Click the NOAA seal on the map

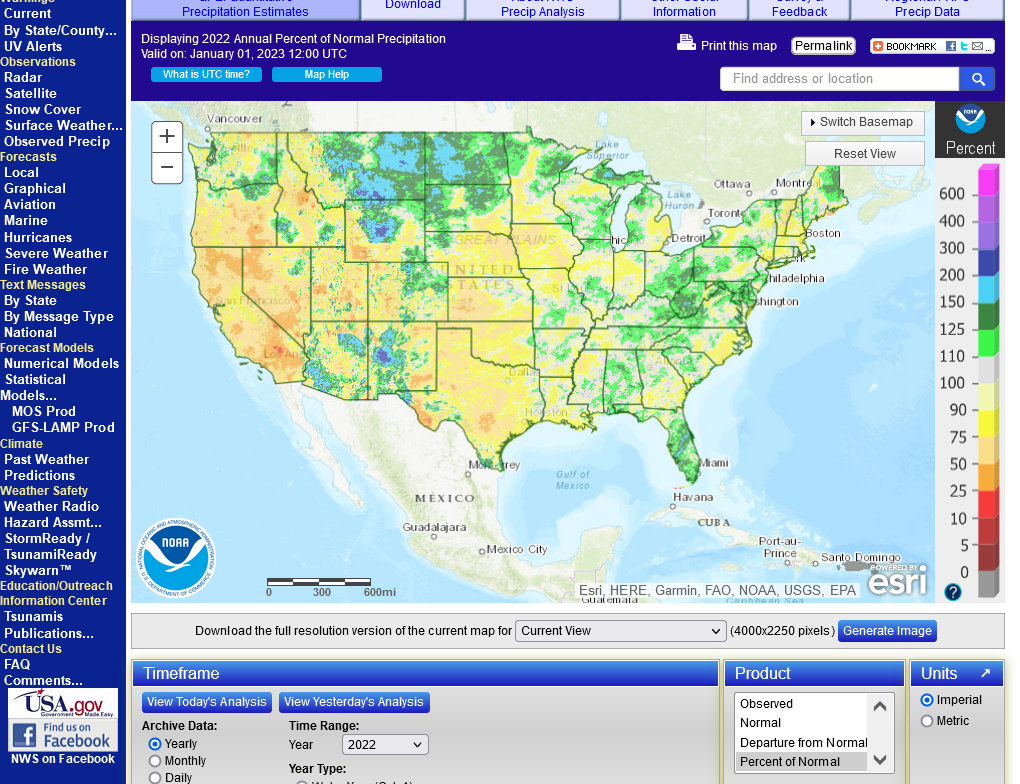[x=176, y=558]
